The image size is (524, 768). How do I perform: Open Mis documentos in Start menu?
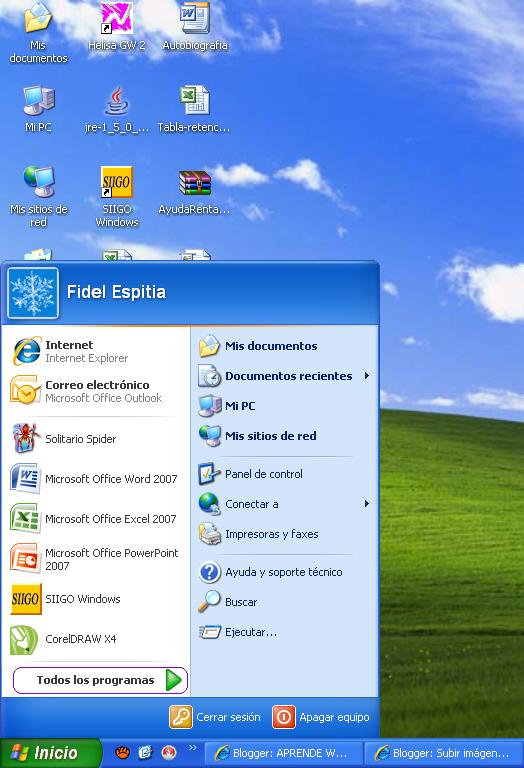click(284, 346)
